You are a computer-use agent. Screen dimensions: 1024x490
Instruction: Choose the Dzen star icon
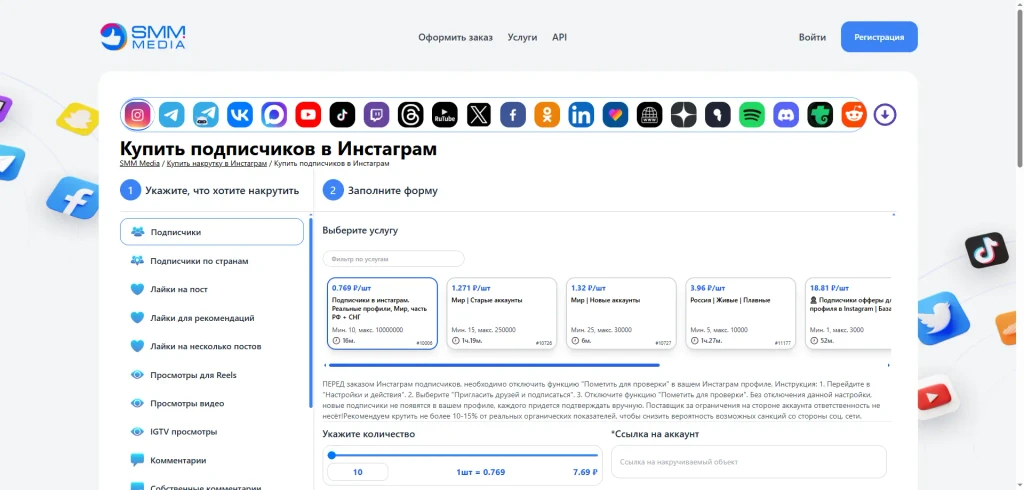tap(684, 115)
